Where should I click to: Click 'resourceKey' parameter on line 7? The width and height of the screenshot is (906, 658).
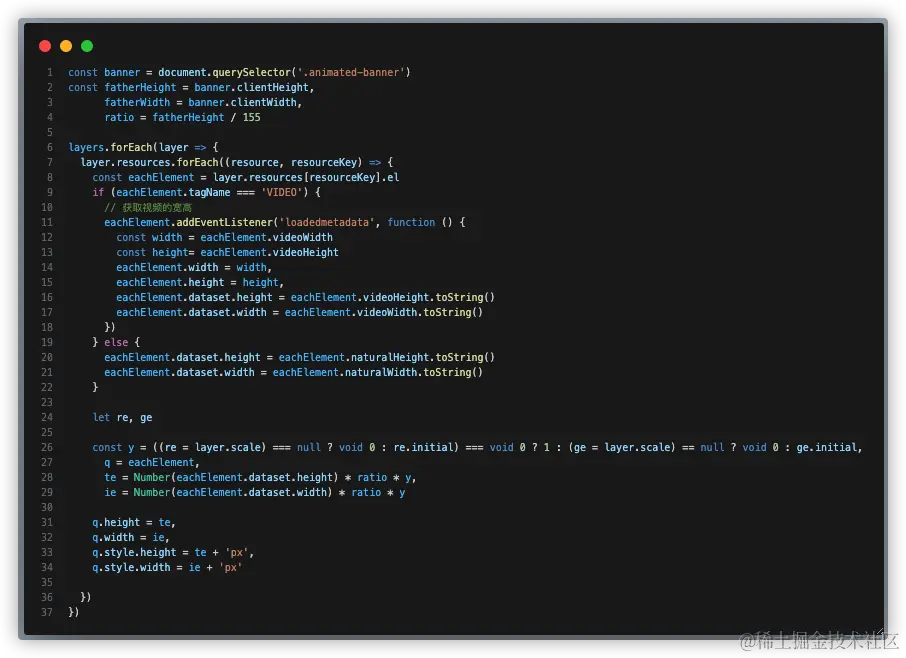point(326,162)
